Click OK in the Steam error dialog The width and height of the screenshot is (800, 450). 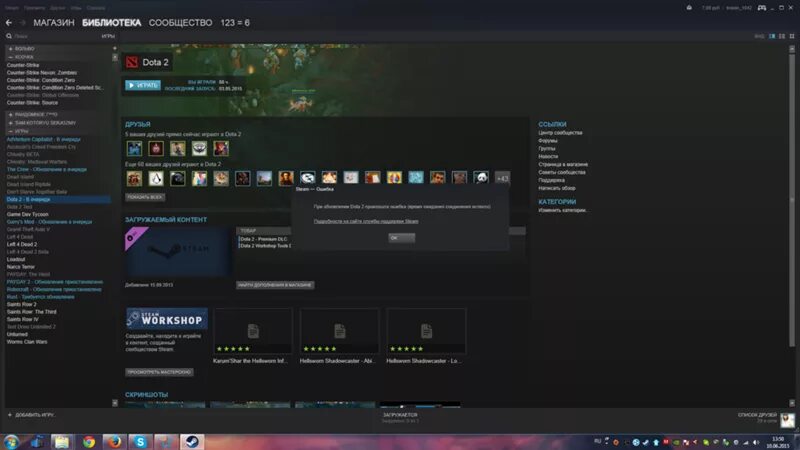[402, 238]
